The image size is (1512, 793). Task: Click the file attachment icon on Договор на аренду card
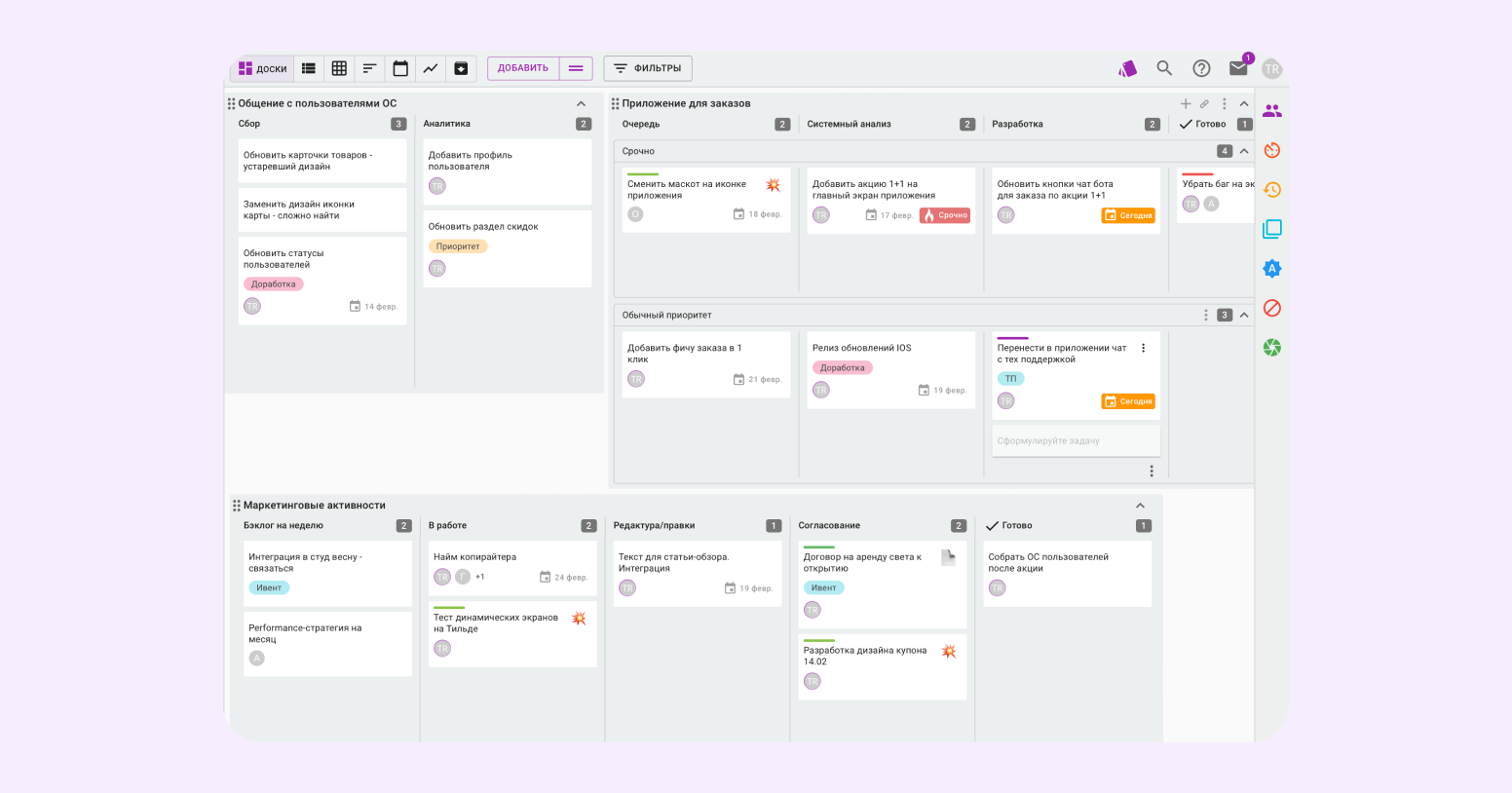[x=949, y=557]
